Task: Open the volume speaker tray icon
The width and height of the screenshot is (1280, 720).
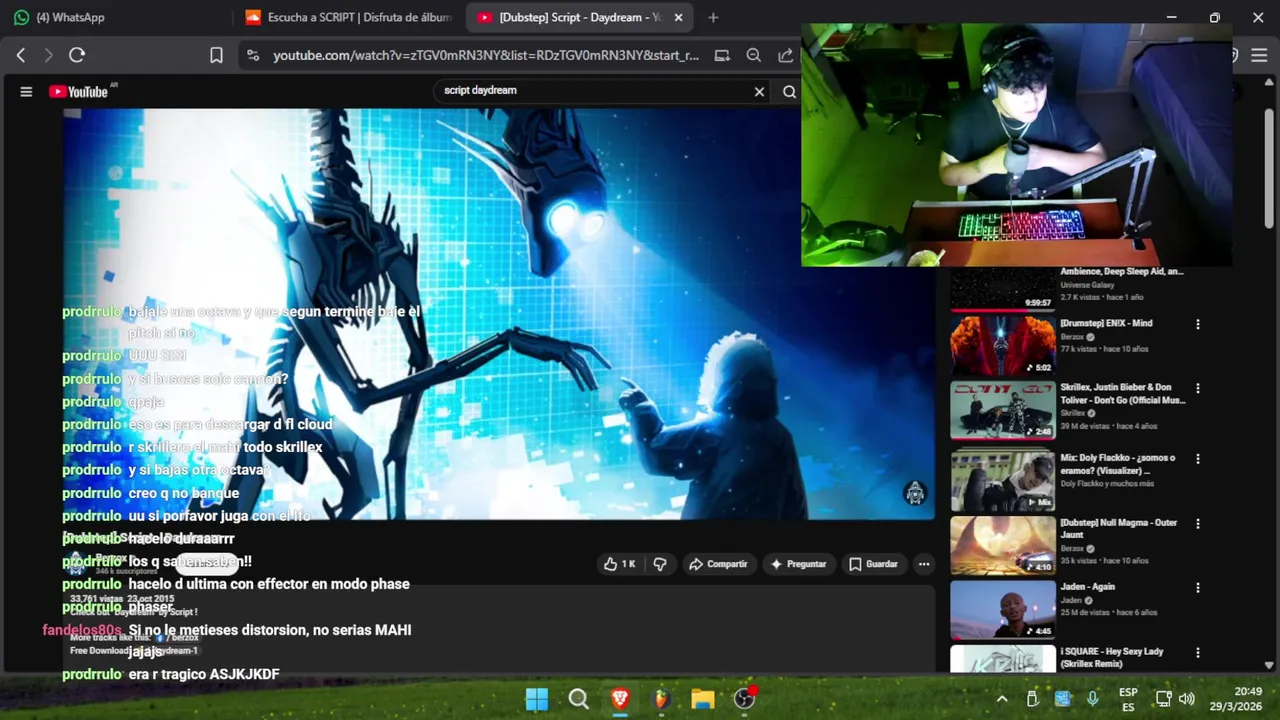Action: (1187, 699)
